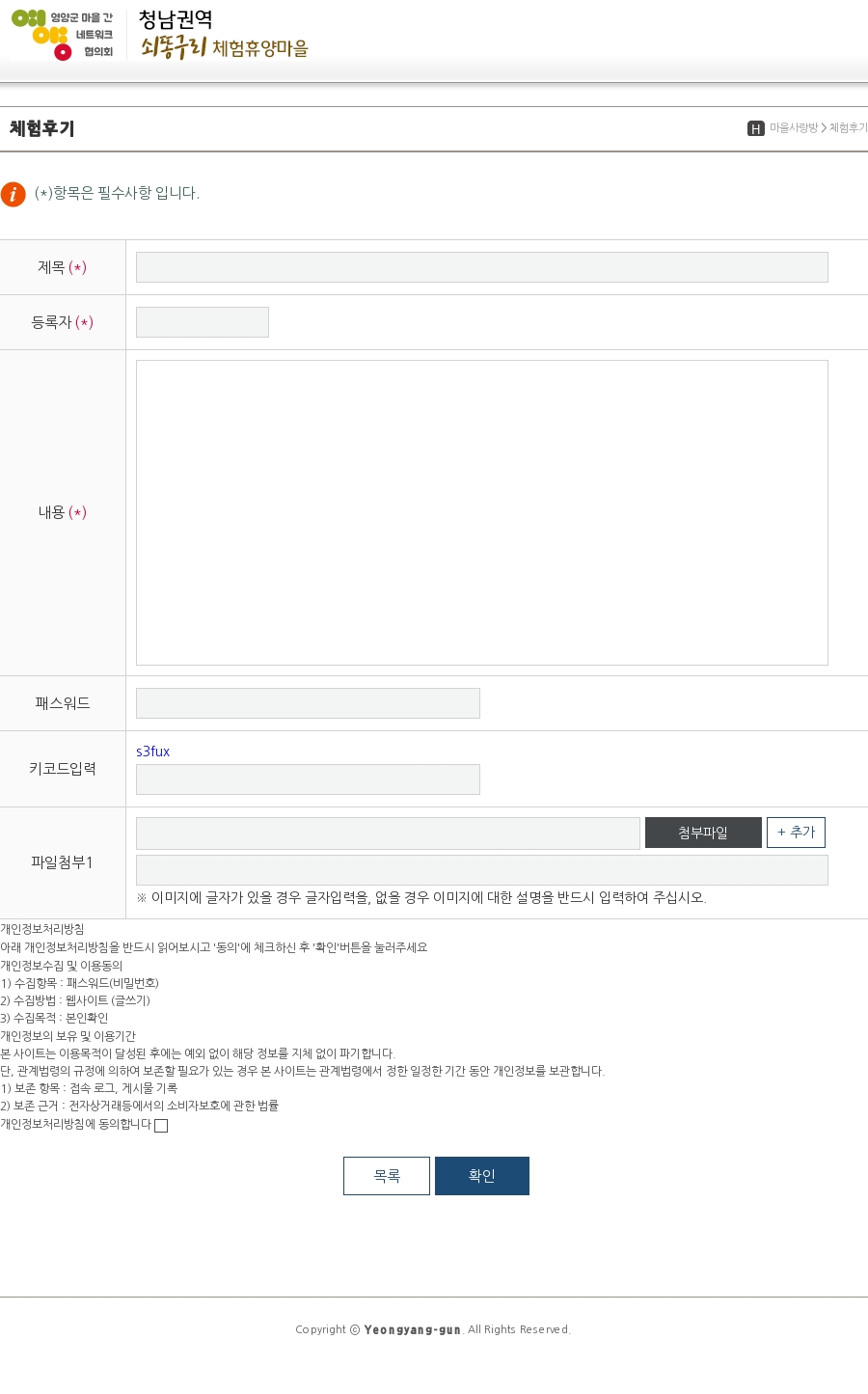868x1394 pixels.
Task: Click the 제목 title input field
Action: [482, 267]
